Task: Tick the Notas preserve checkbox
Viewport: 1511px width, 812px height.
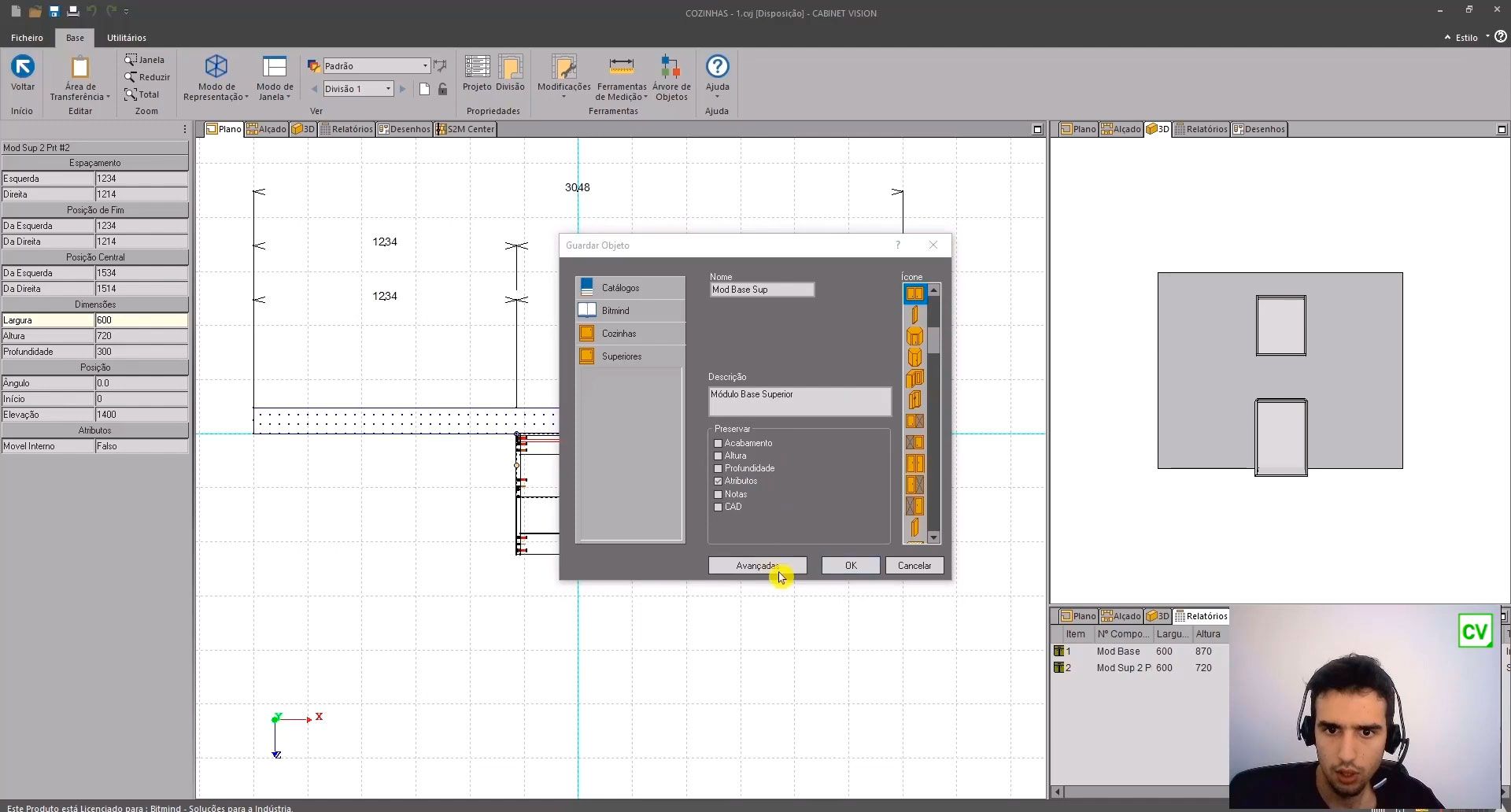Action: coord(718,495)
